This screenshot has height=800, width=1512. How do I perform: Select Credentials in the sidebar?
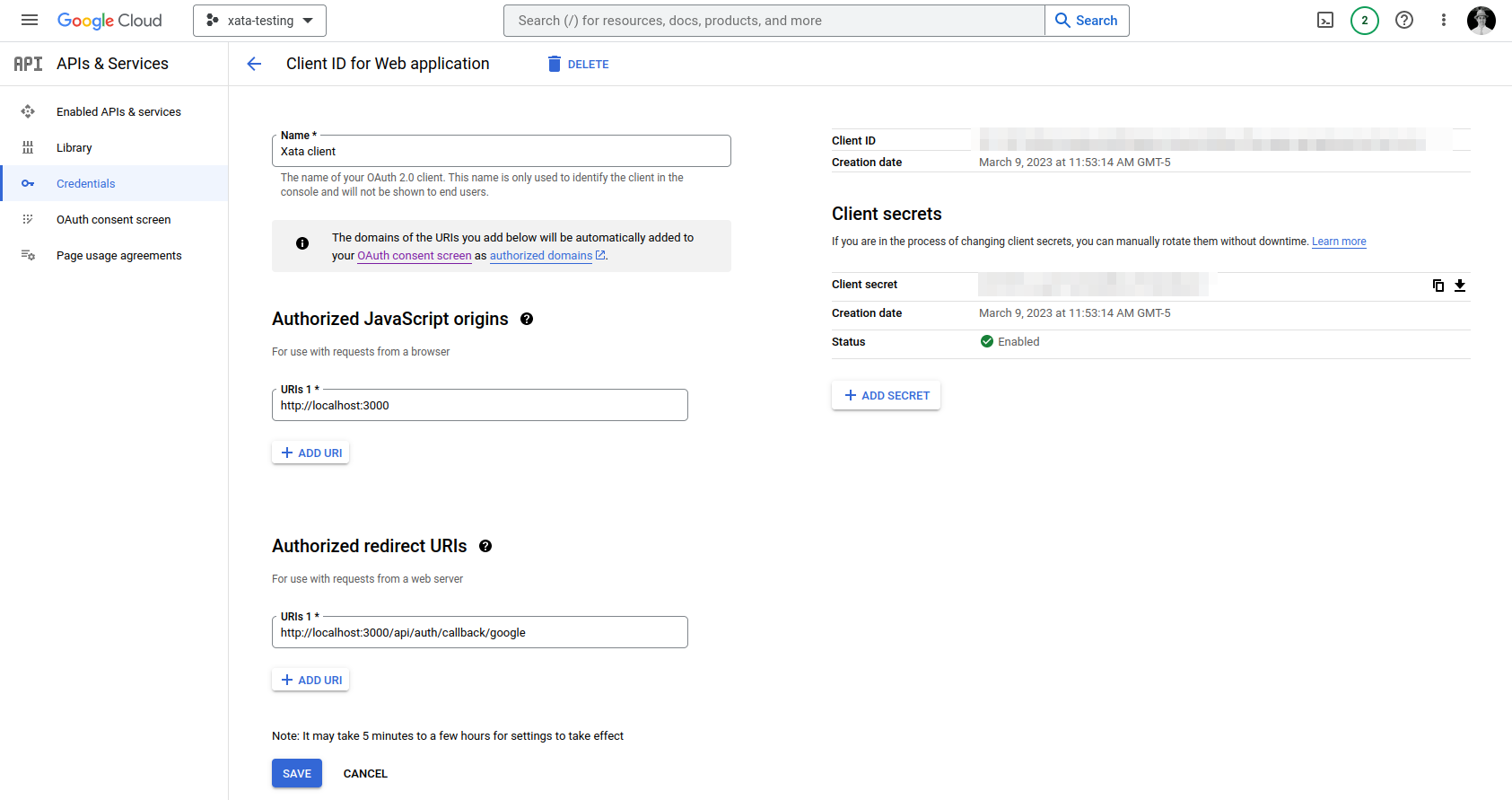[114, 183]
